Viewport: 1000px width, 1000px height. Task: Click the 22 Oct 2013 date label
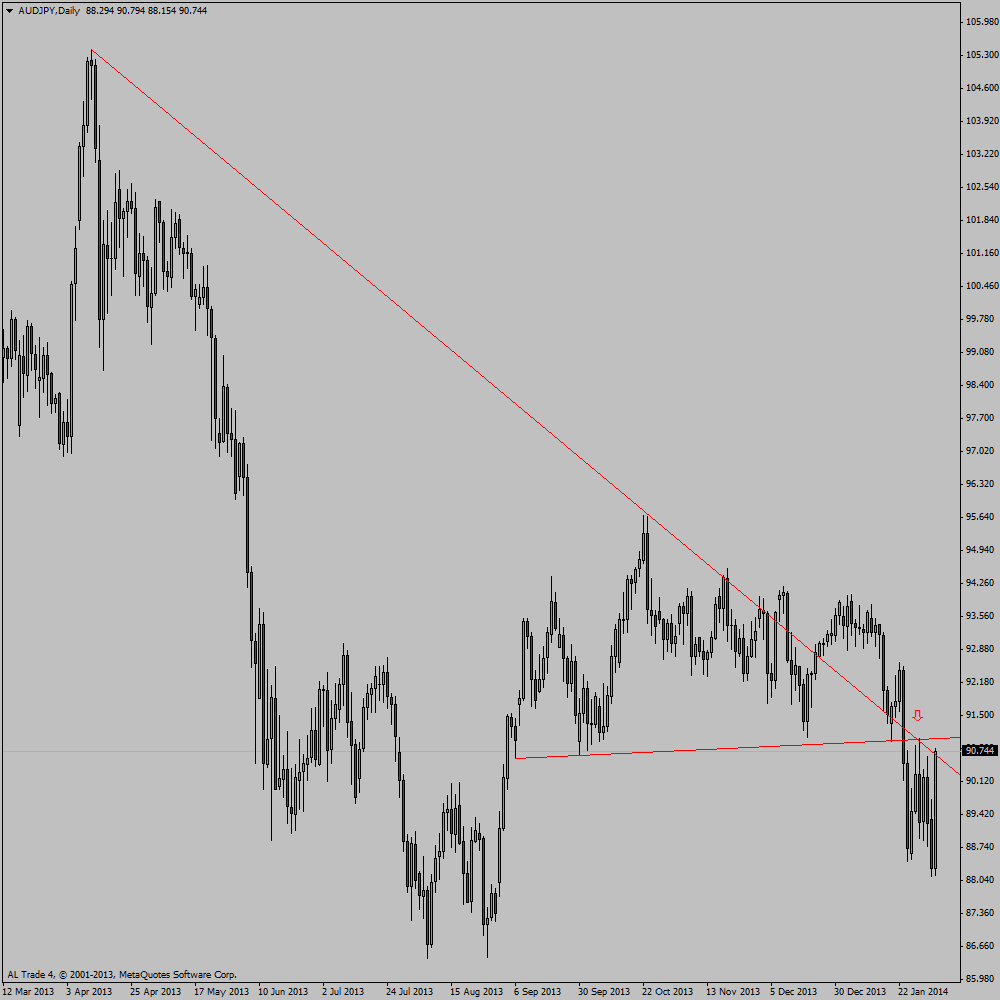667,992
